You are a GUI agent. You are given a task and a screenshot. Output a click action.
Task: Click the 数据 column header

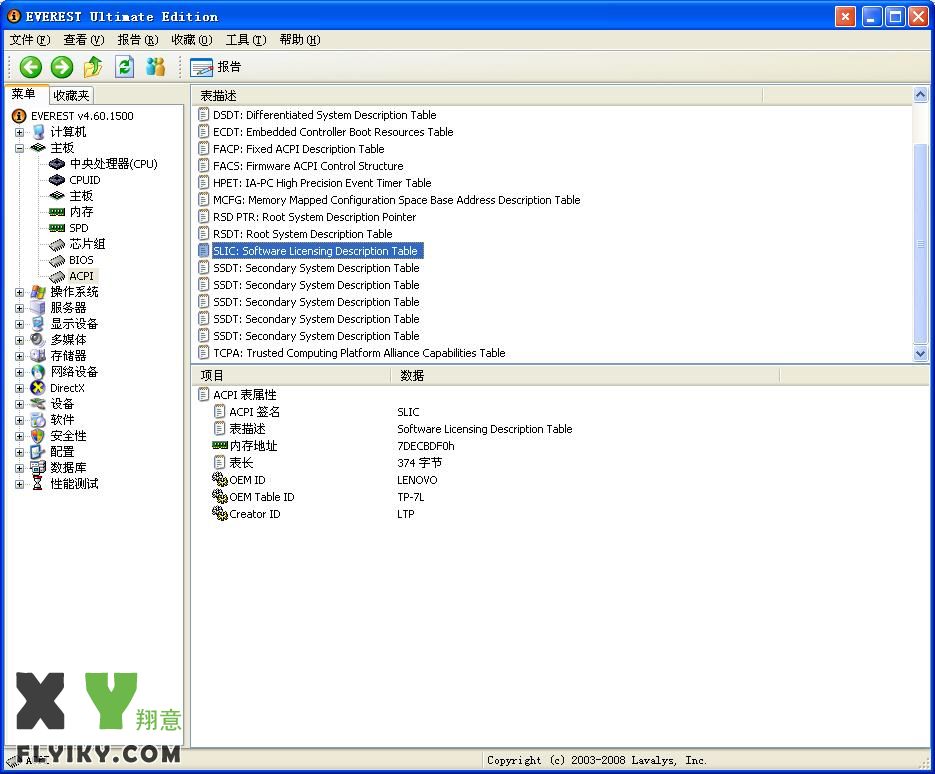[585, 375]
